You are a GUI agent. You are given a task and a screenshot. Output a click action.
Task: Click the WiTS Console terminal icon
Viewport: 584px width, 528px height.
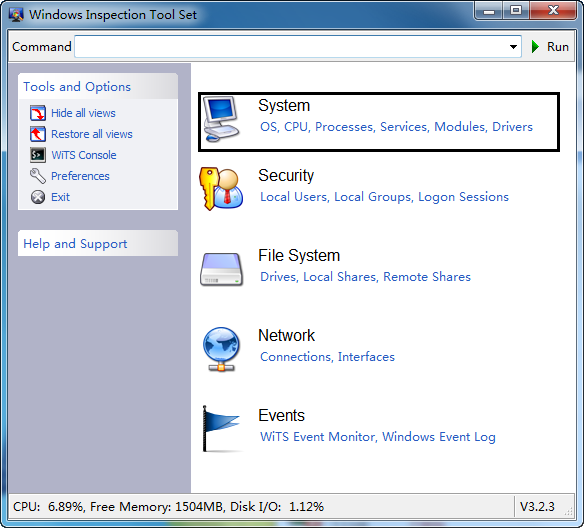tap(38, 155)
